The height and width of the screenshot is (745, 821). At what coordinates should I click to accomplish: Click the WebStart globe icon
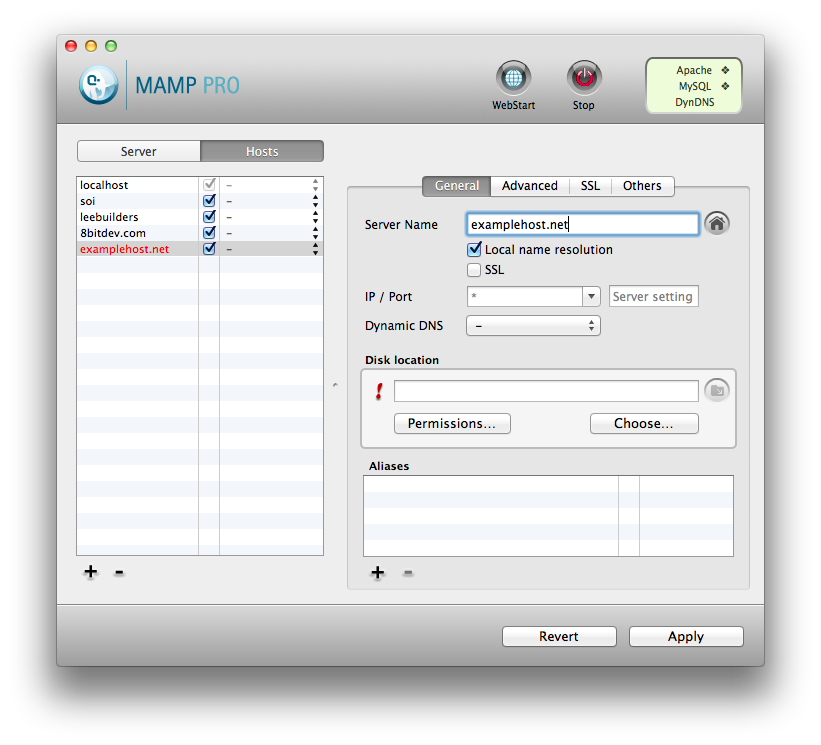coord(513,78)
